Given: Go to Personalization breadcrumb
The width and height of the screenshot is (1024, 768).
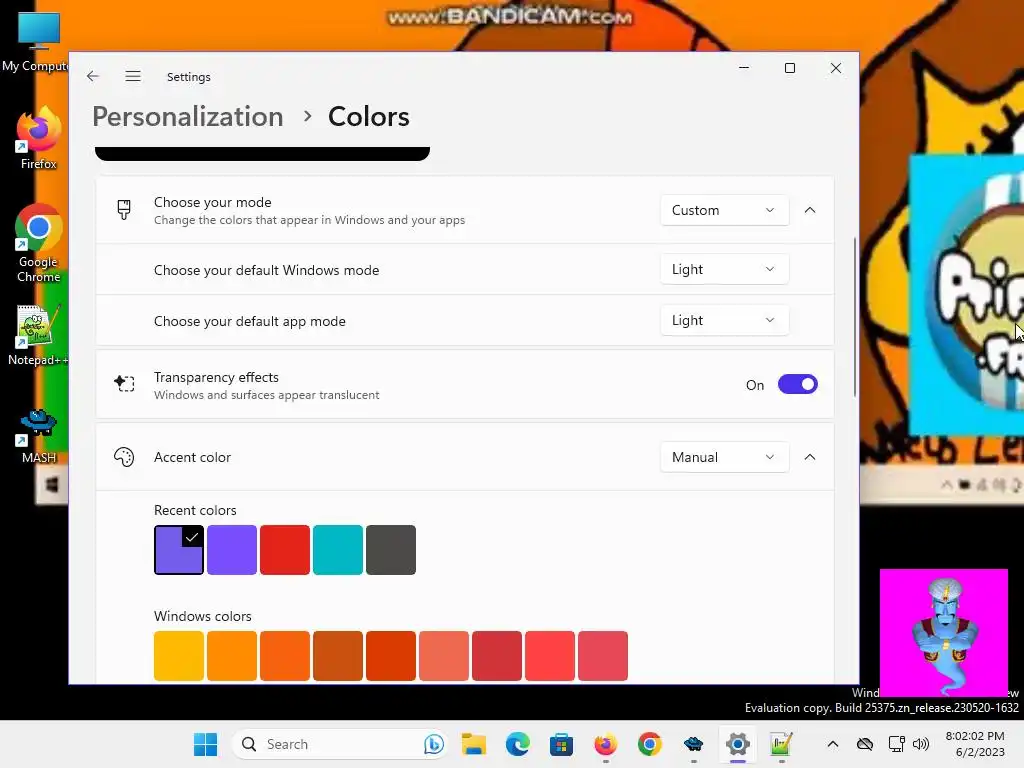Looking at the screenshot, I should pos(188,117).
